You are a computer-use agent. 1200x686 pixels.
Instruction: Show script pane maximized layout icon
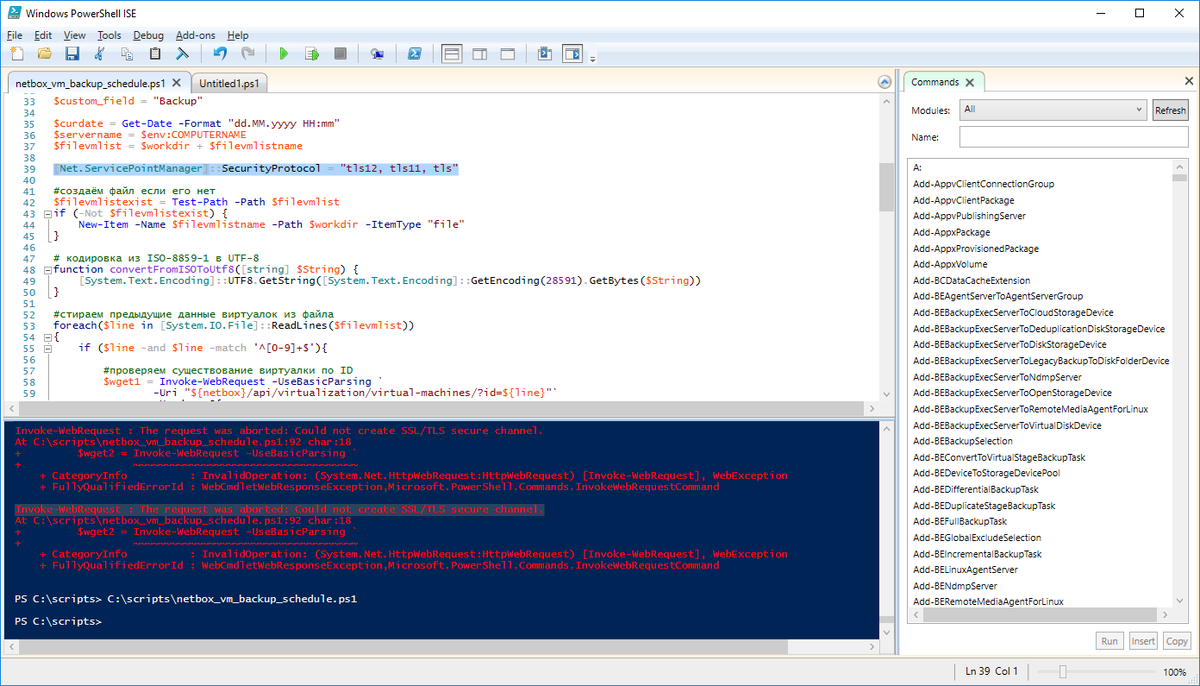click(507, 54)
